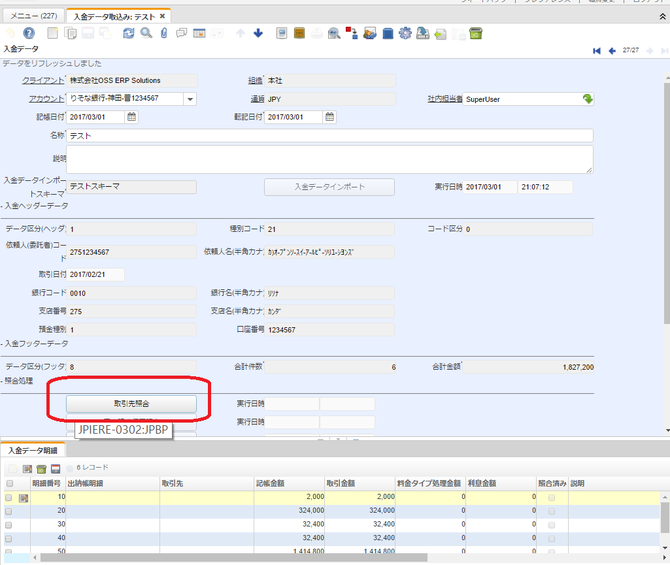Open the SuperUser green lookup icon
This screenshot has height=565, width=670.
click(x=588, y=99)
